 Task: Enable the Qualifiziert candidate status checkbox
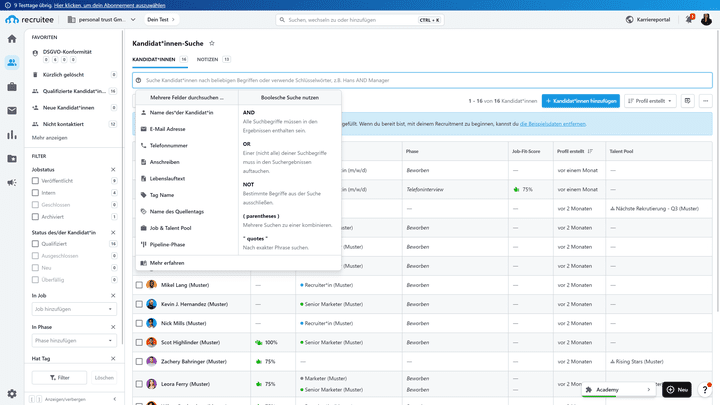coord(35,243)
